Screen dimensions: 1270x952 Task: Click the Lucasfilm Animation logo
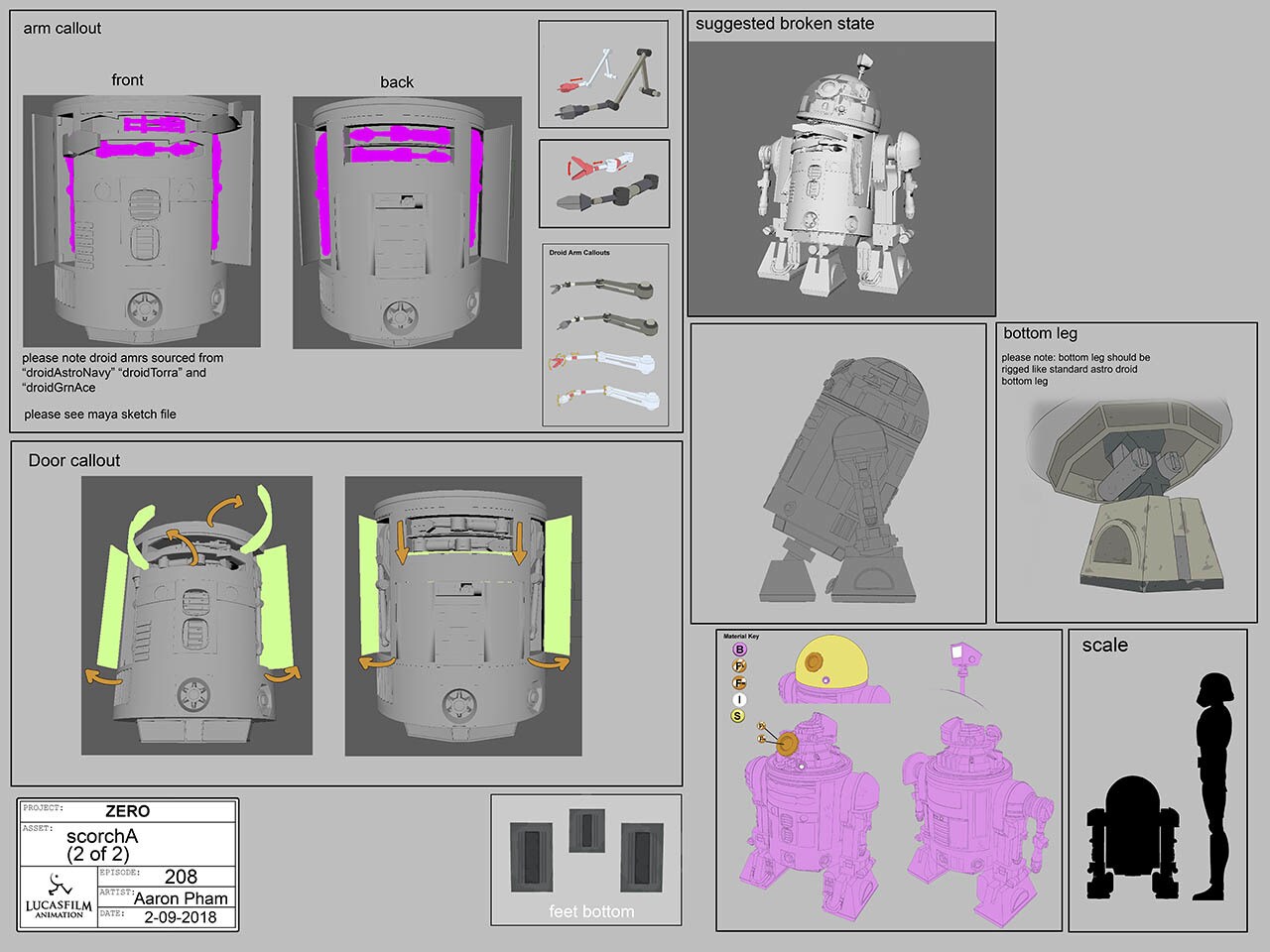[x=58, y=895]
